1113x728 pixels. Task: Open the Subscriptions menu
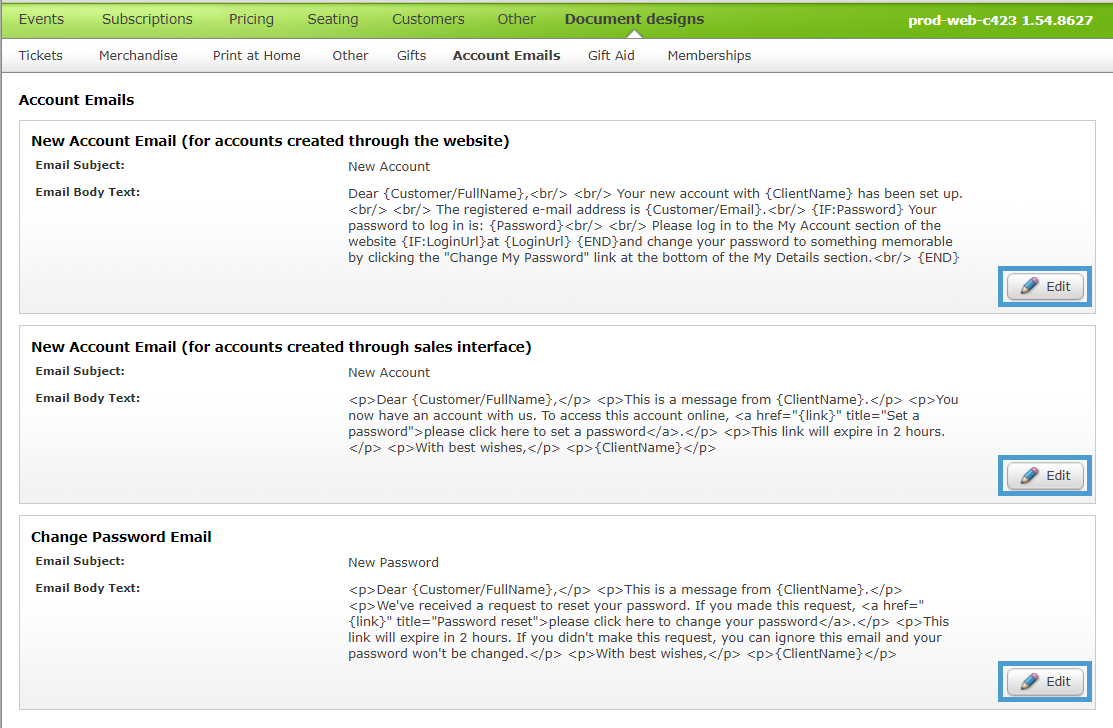(x=147, y=19)
